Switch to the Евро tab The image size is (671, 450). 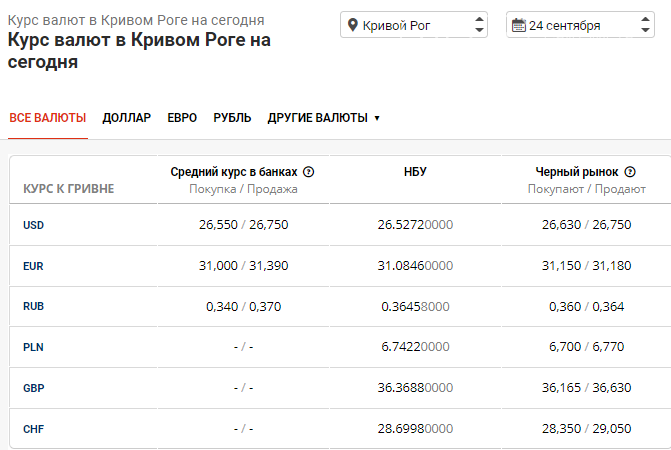(x=182, y=118)
